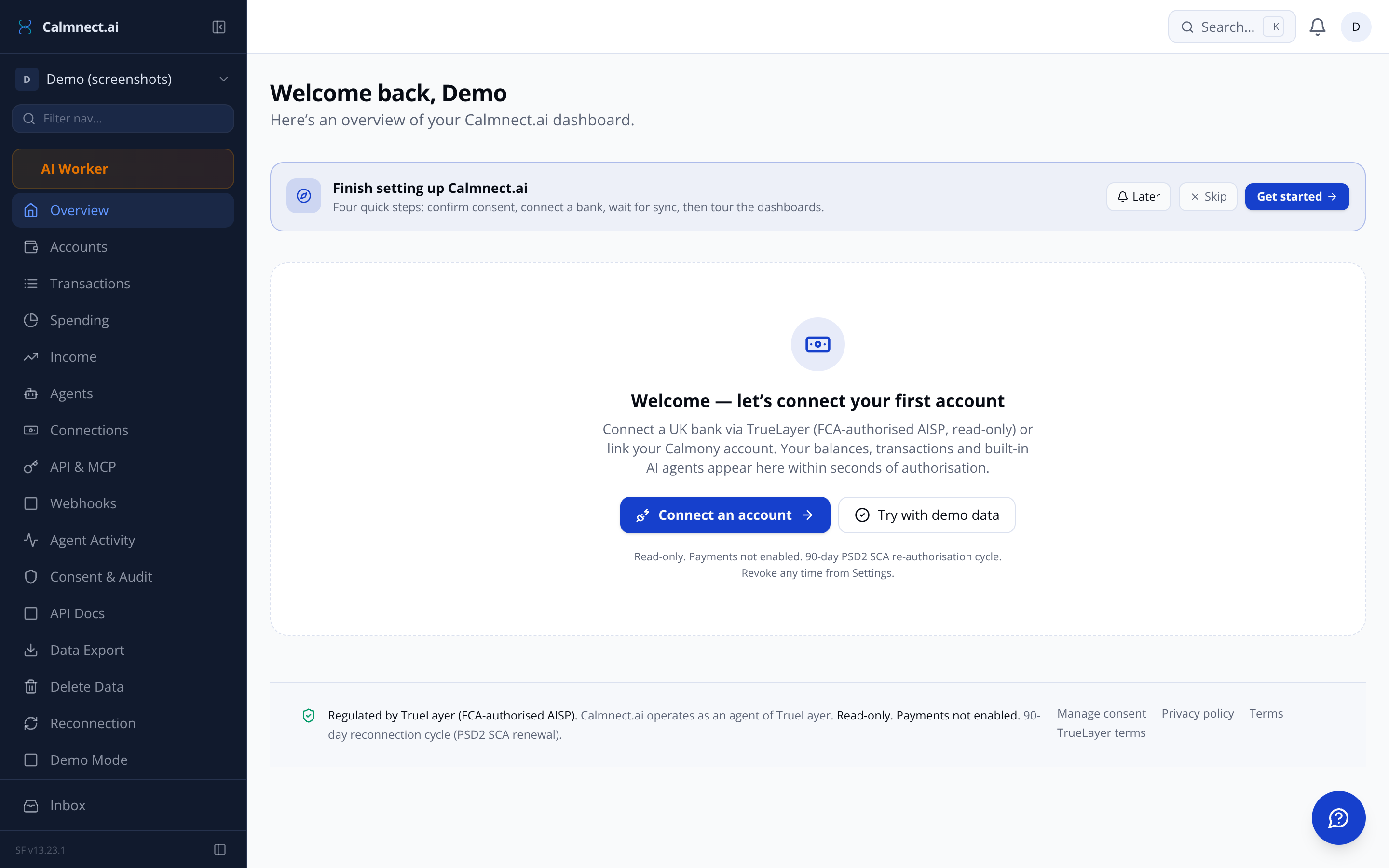Open the Transactions page
This screenshot has width=1389, height=868.
tap(123, 284)
